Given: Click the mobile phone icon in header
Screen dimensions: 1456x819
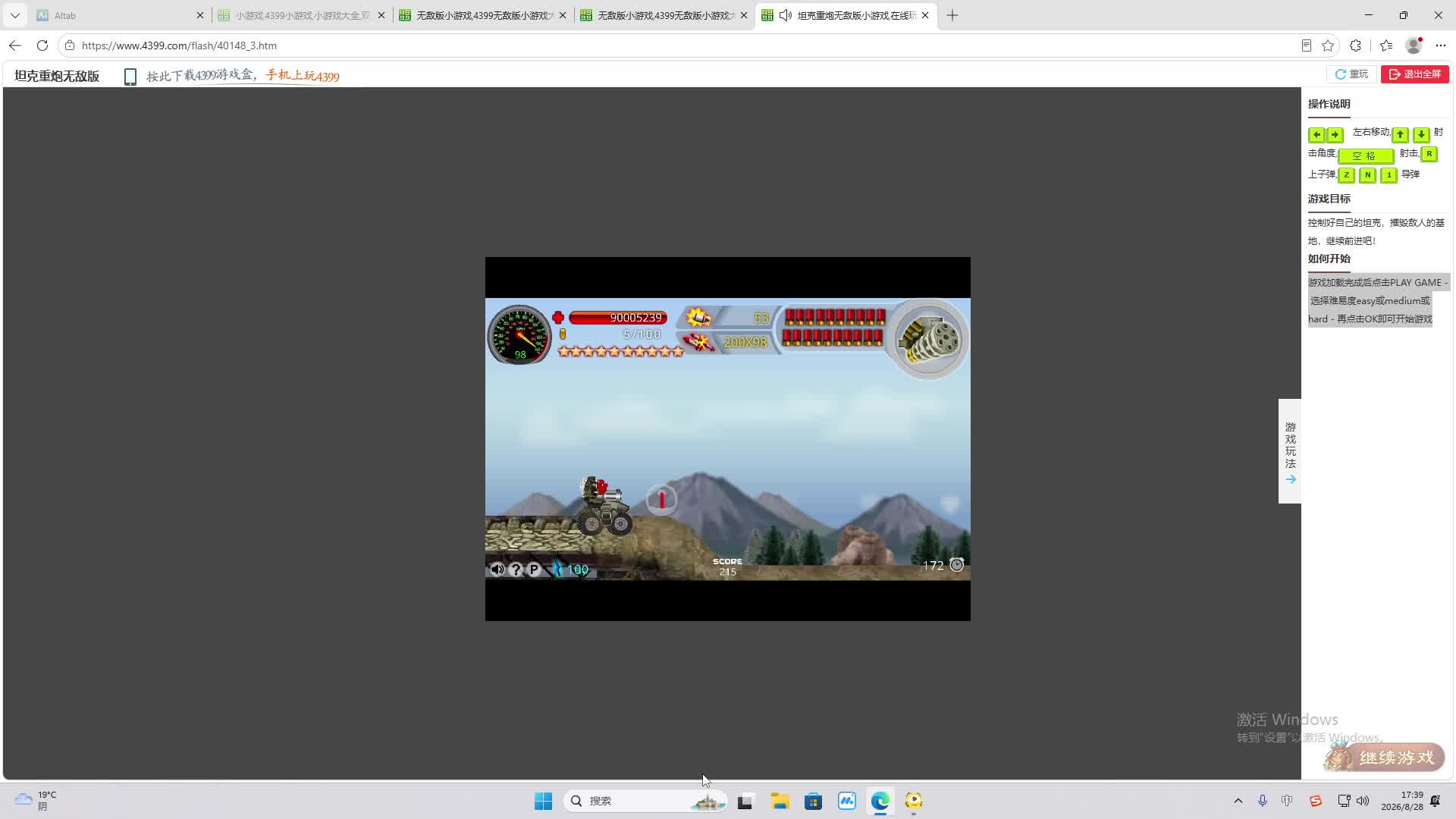Looking at the screenshot, I should click(x=130, y=77).
